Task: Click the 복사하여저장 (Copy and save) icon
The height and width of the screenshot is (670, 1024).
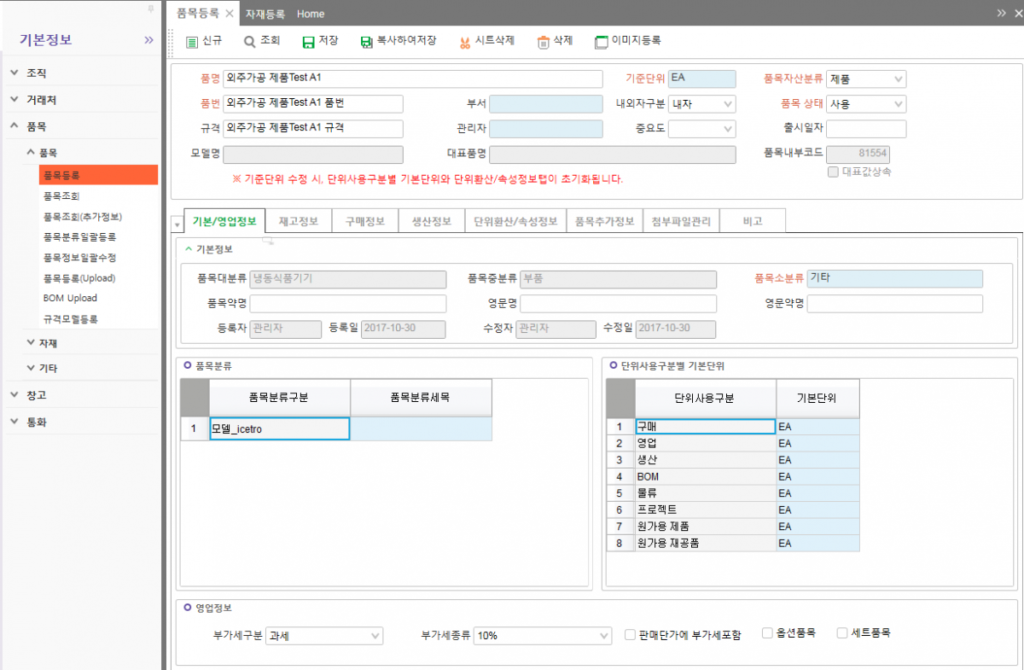Action: (x=367, y=42)
